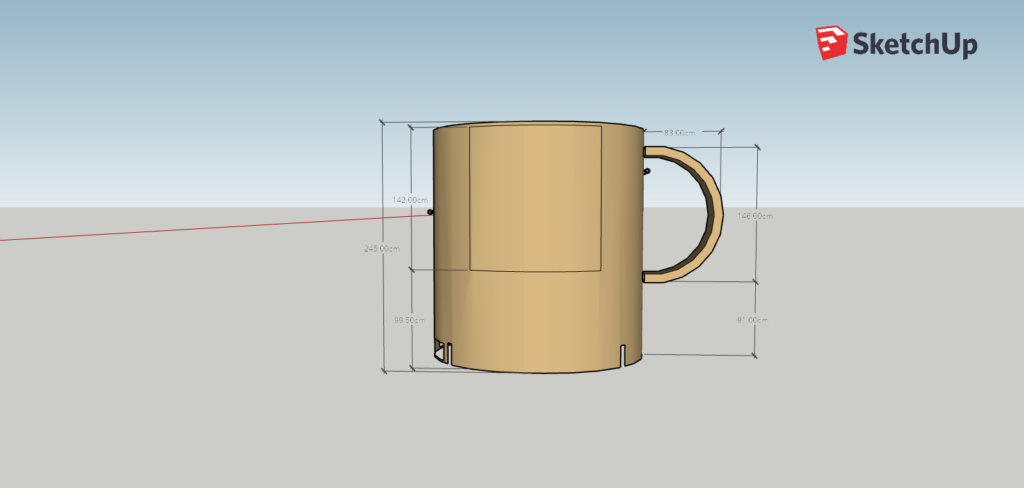Click the 146.00cm handle height dimension
This screenshot has height=488, width=1024.
(754, 215)
